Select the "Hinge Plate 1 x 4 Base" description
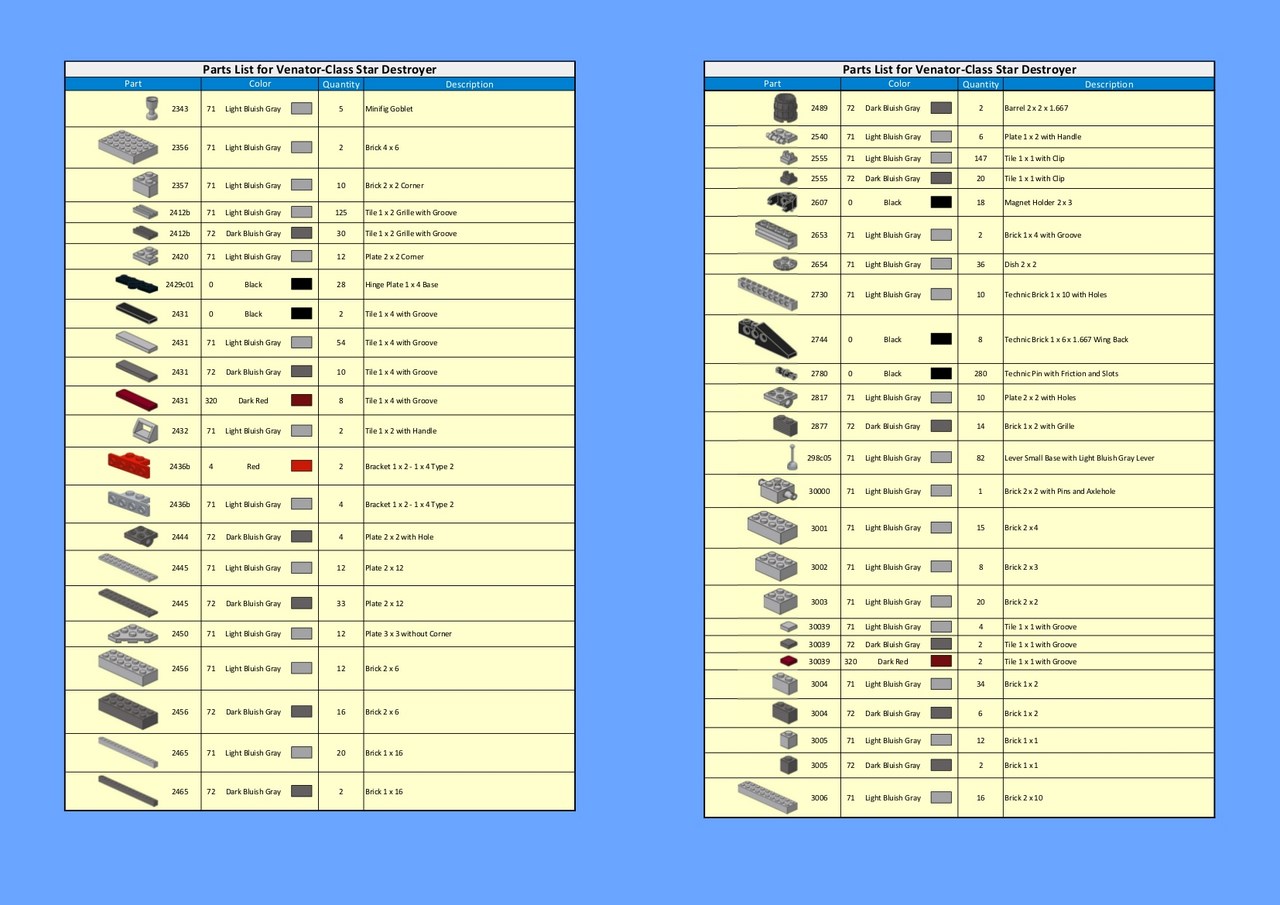Image resolution: width=1280 pixels, height=905 pixels. pyautogui.click(x=401, y=285)
